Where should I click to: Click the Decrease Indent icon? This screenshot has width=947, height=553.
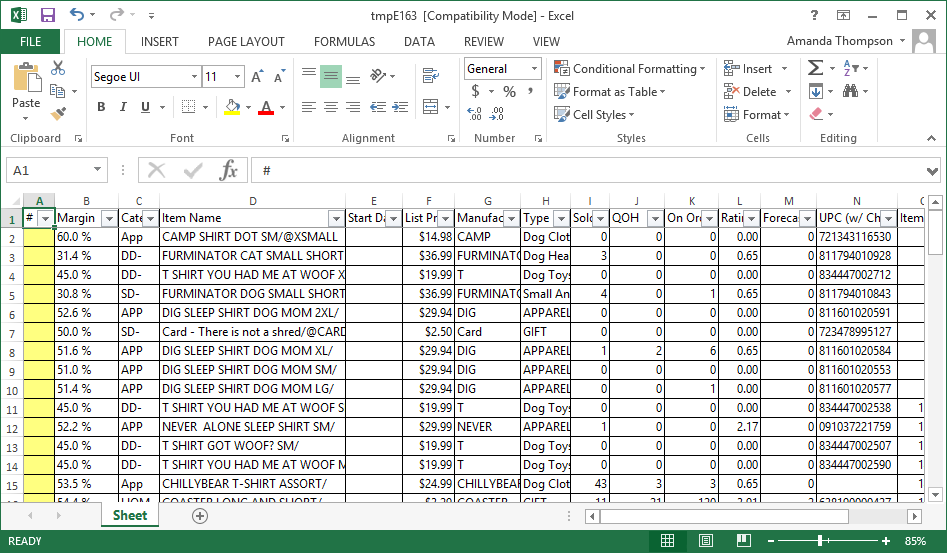[x=378, y=107]
